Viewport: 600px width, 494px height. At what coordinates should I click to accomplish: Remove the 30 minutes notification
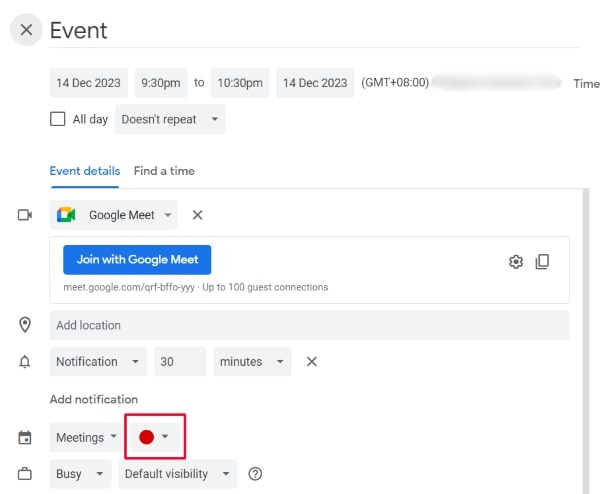pos(311,362)
